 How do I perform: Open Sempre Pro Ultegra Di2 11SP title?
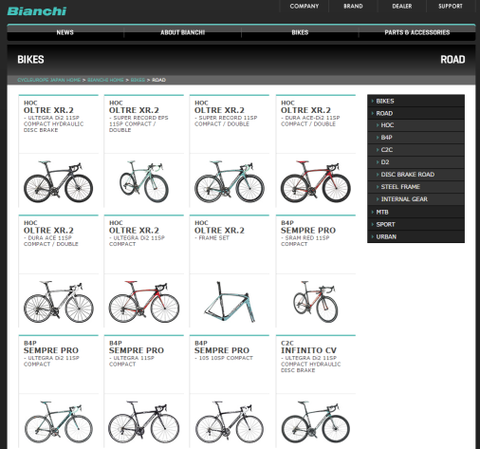tap(51, 350)
